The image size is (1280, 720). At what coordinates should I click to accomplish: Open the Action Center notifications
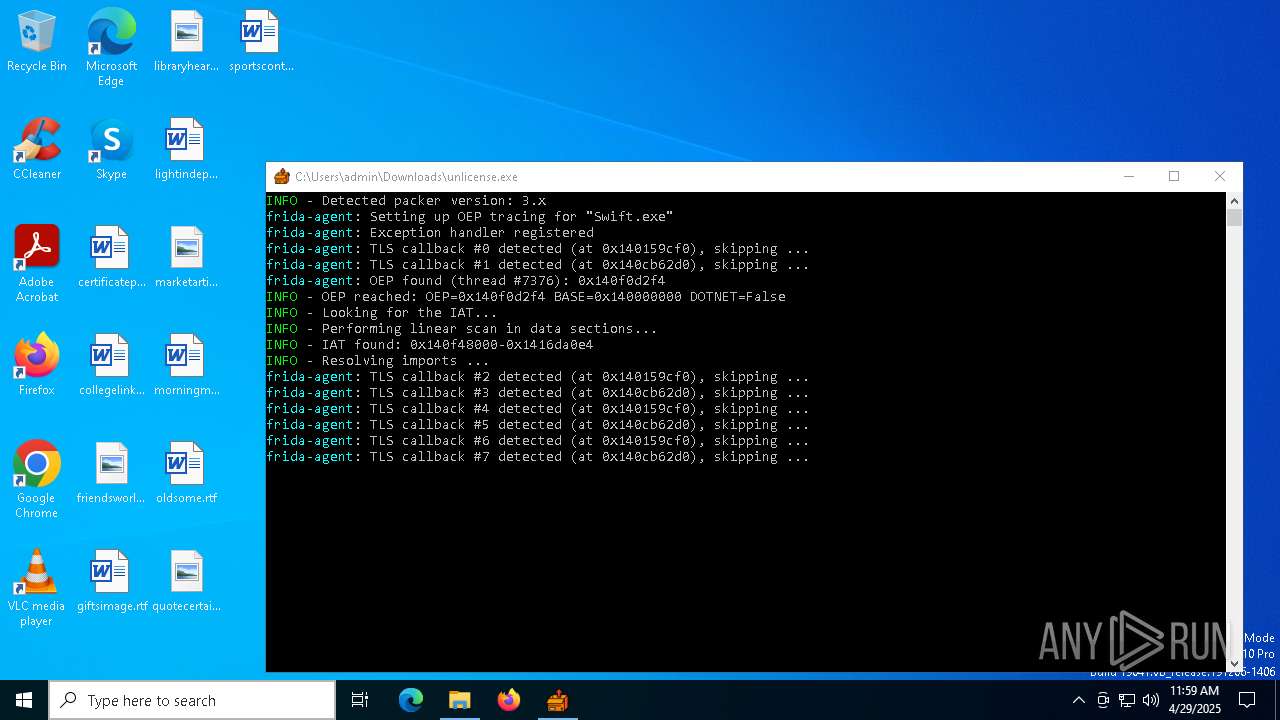point(1247,700)
